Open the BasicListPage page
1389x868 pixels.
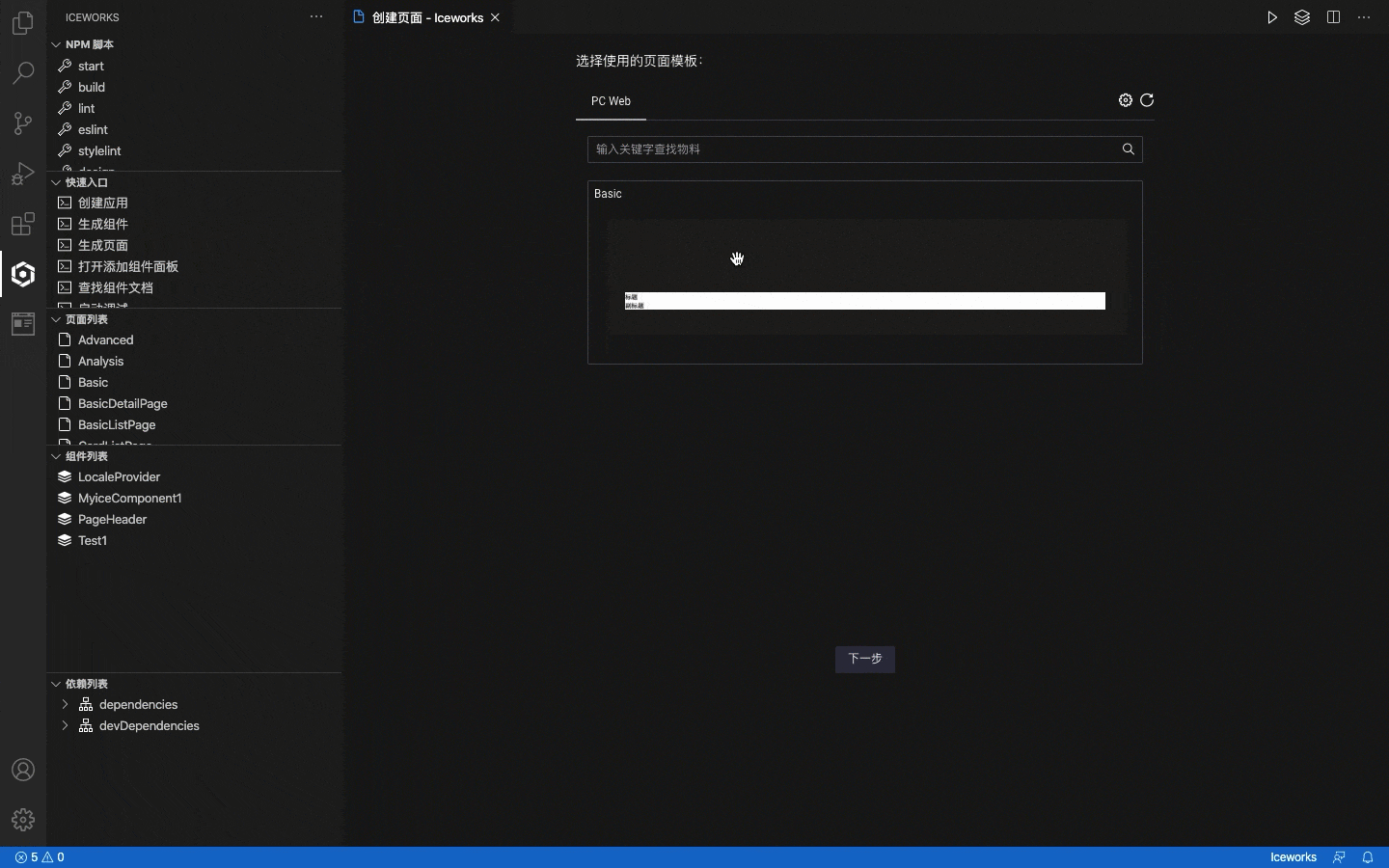pos(117,424)
